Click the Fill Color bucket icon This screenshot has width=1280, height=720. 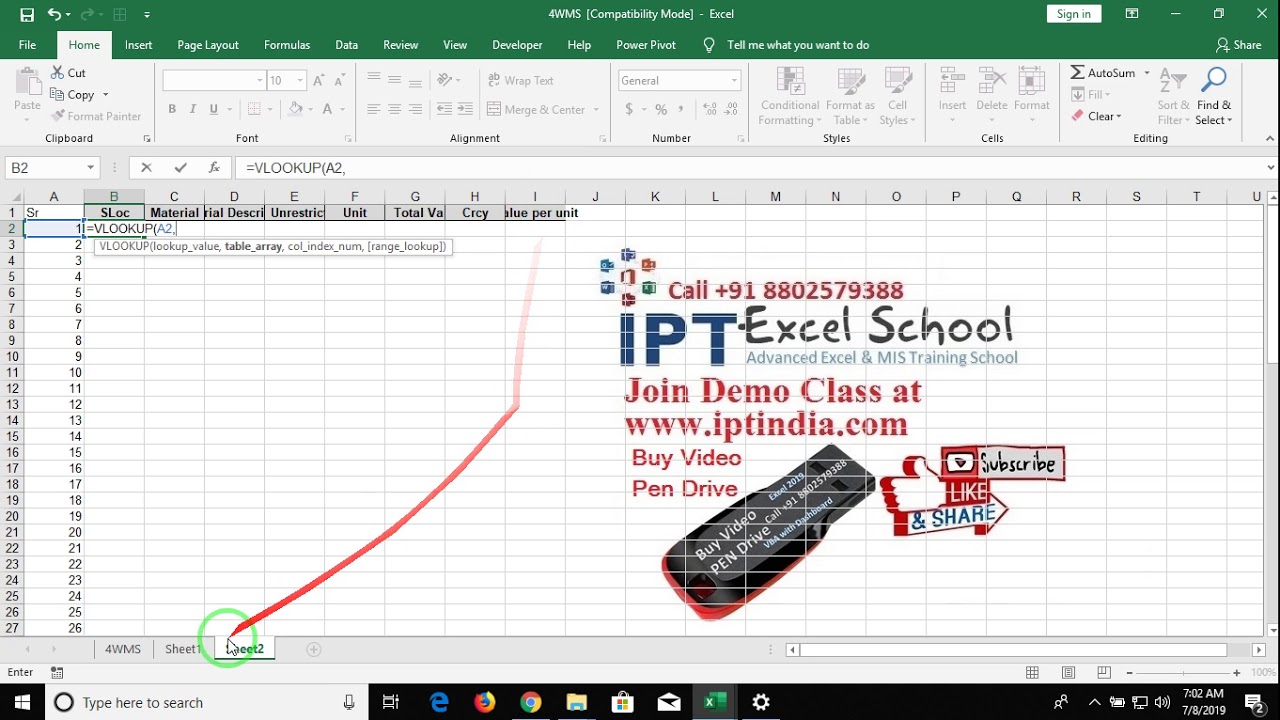[x=295, y=109]
